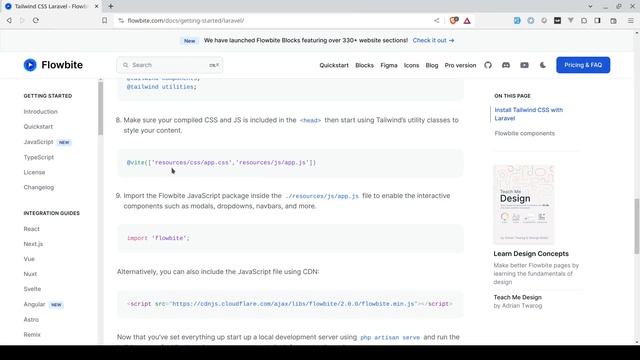
Task: Open Introduction in the sidebar
Action: pyautogui.click(x=40, y=111)
